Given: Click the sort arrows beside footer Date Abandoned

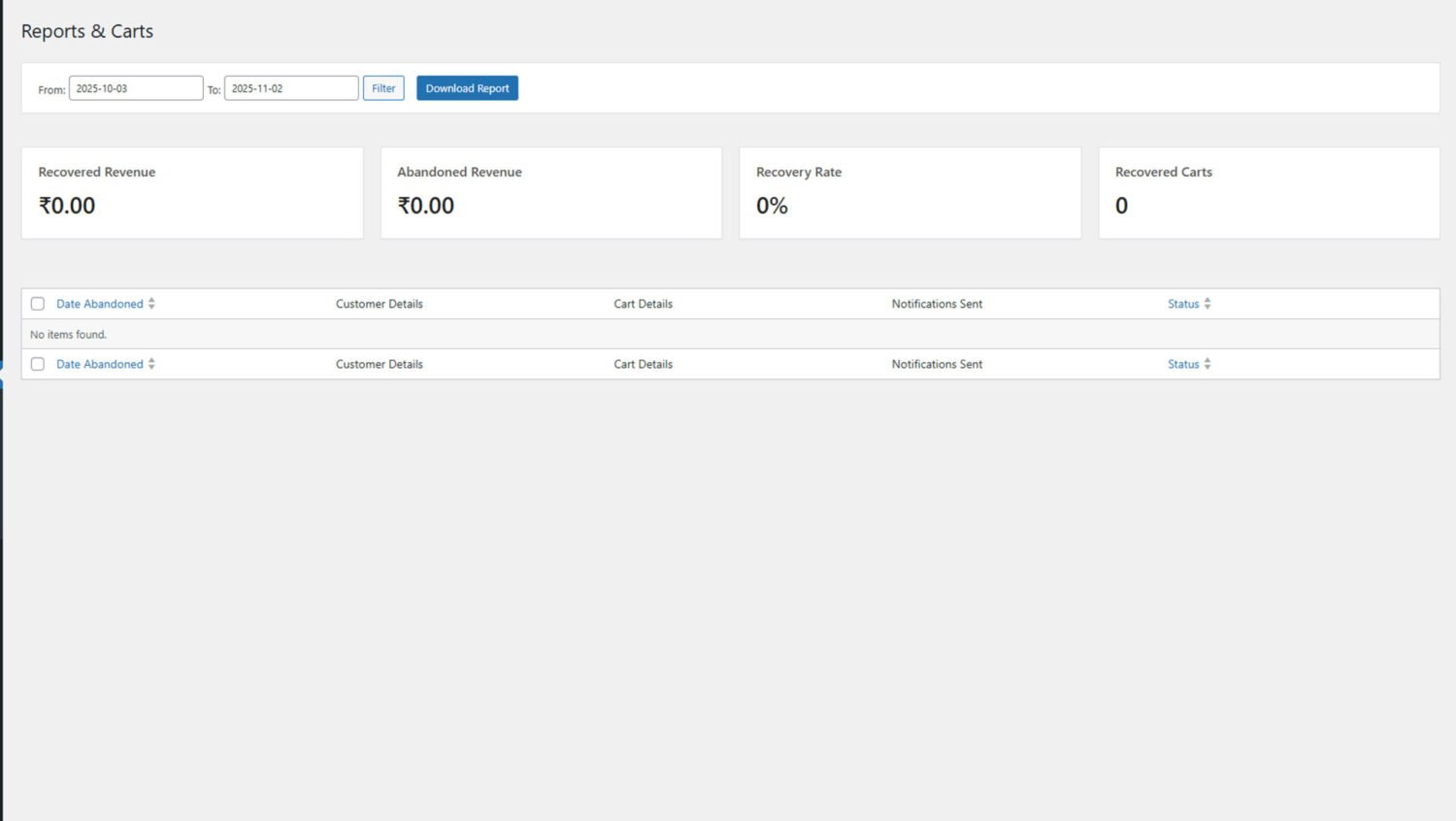Looking at the screenshot, I should tap(151, 364).
